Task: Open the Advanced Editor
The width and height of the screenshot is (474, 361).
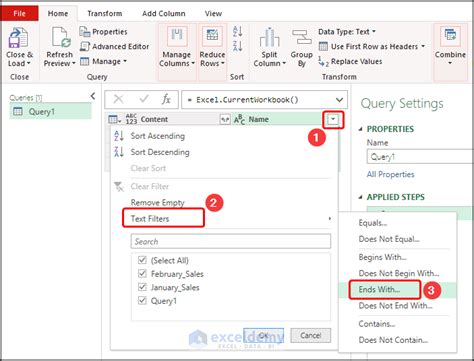Action: (115, 46)
